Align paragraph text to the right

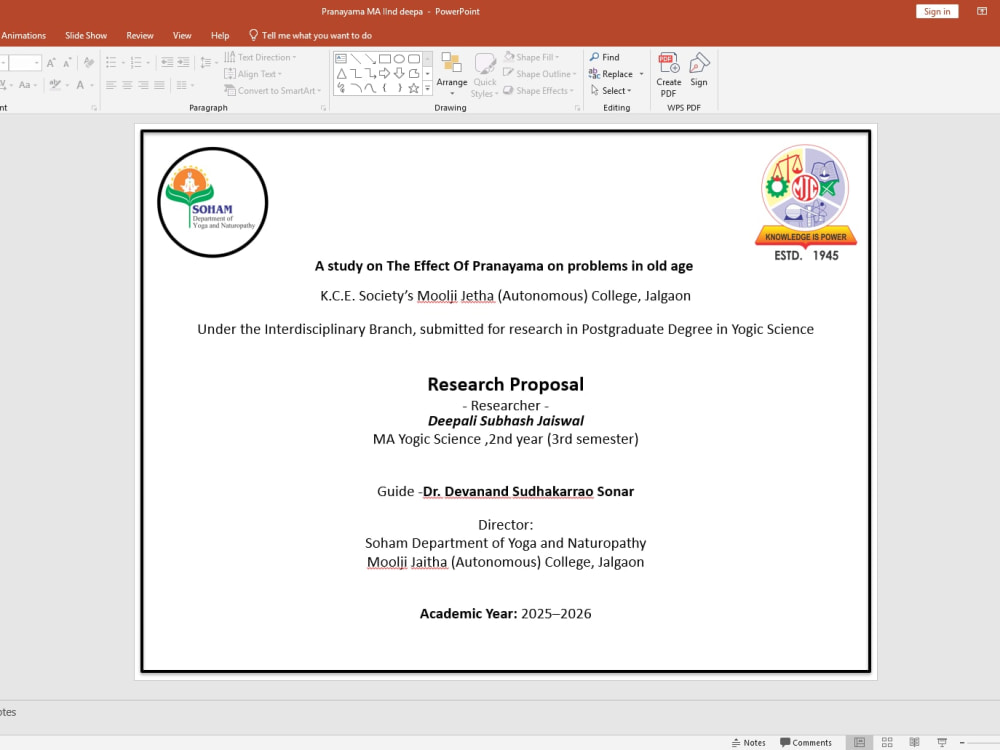tap(143, 85)
